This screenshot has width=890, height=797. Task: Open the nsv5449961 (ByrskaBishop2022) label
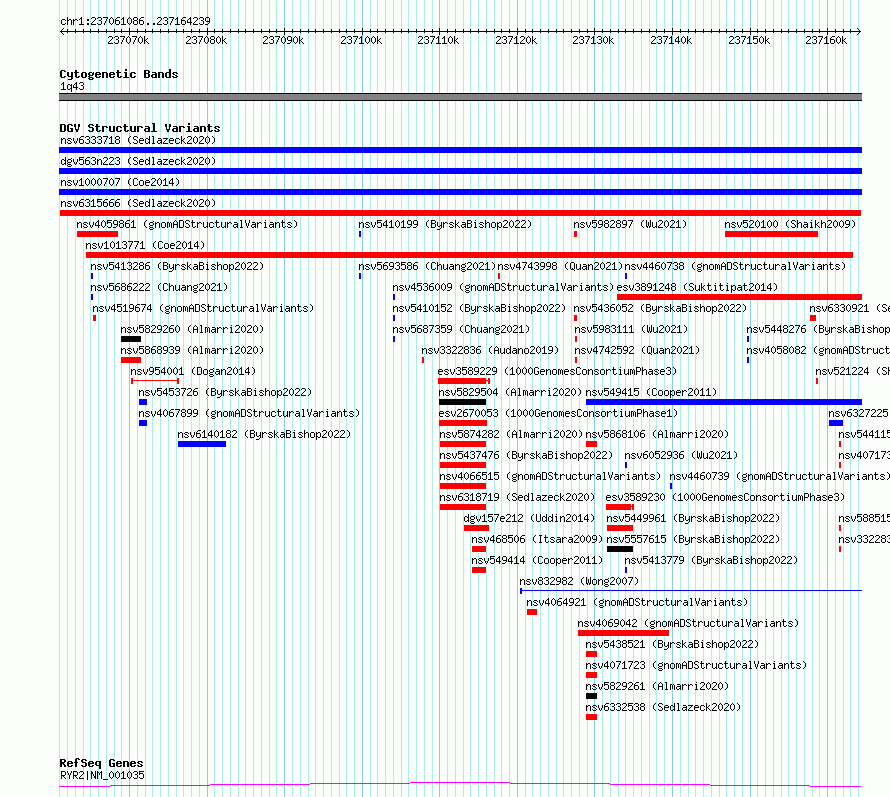click(x=693, y=518)
